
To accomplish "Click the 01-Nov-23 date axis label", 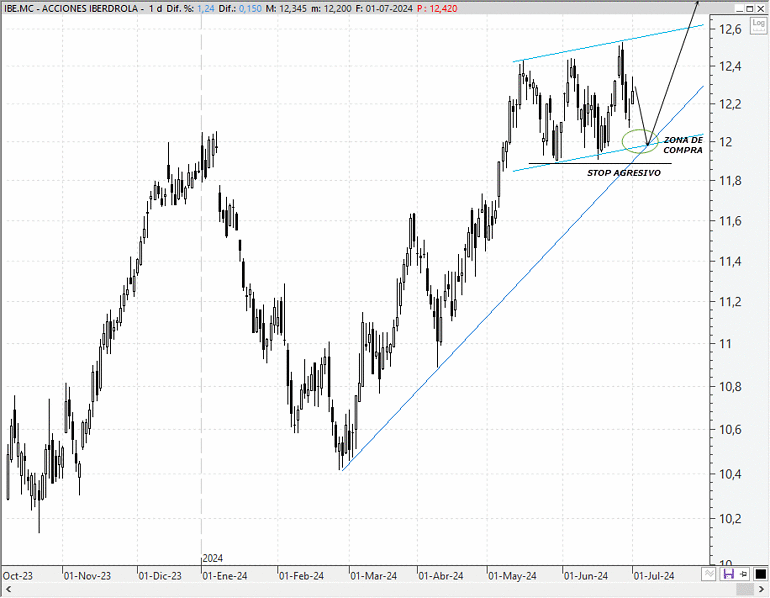I will (x=87, y=576).
